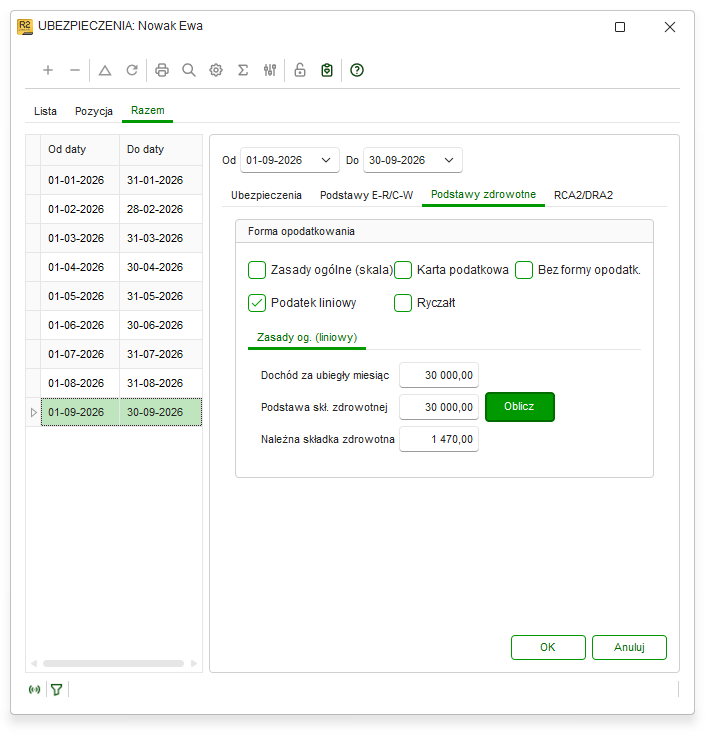
Task: Check the Ryczałt checkbox
Action: tap(403, 303)
